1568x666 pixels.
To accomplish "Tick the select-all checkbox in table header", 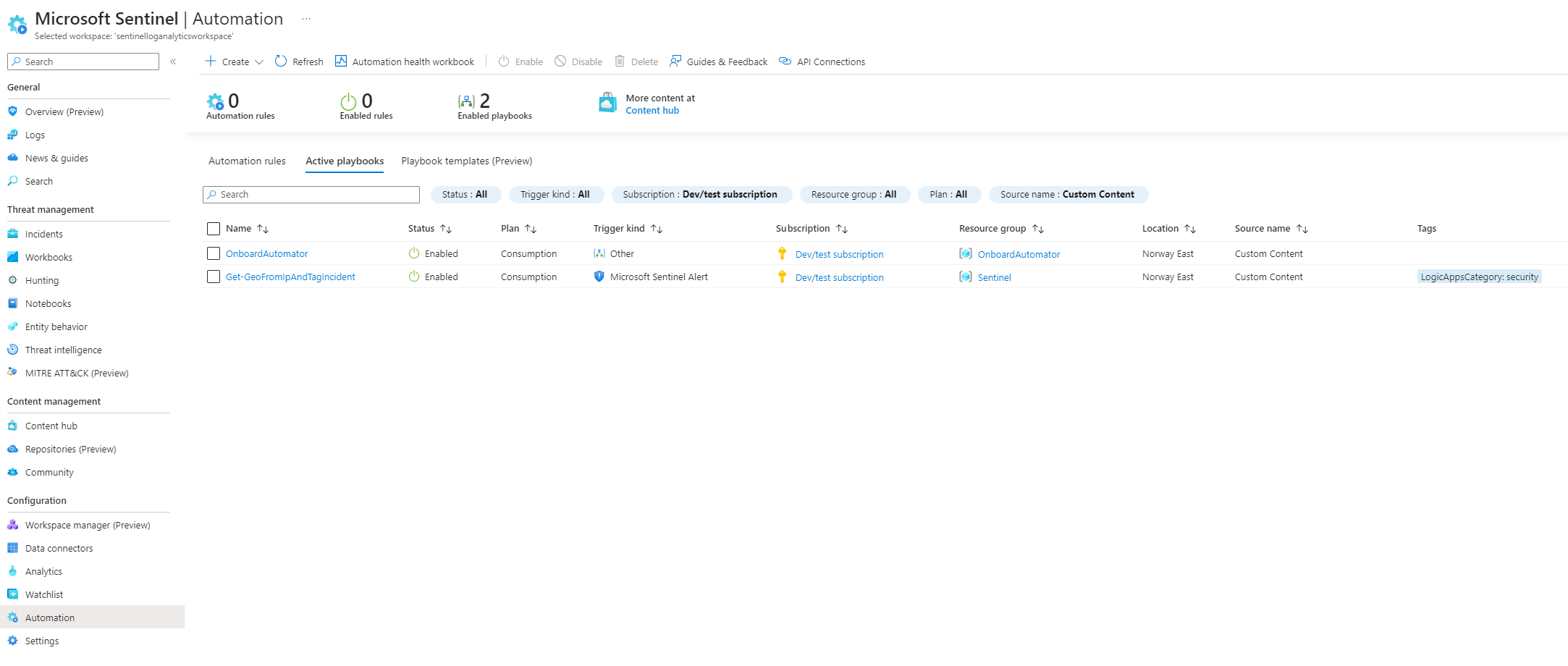I will 214,229.
